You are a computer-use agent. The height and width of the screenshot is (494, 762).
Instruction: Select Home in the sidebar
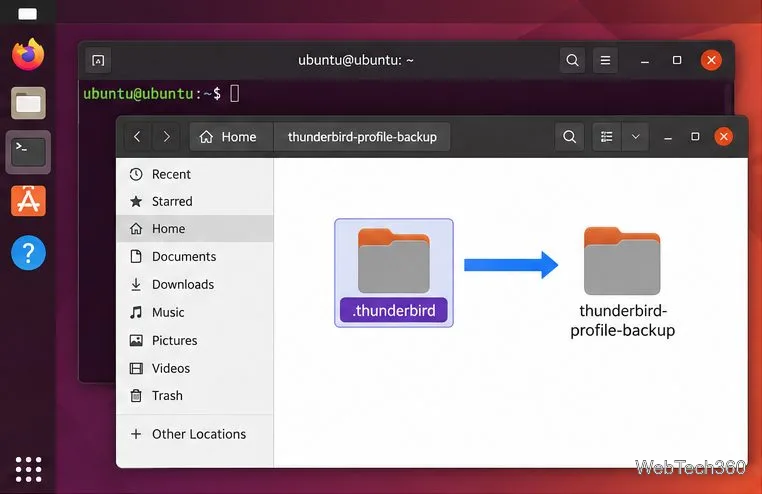(195, 228)
